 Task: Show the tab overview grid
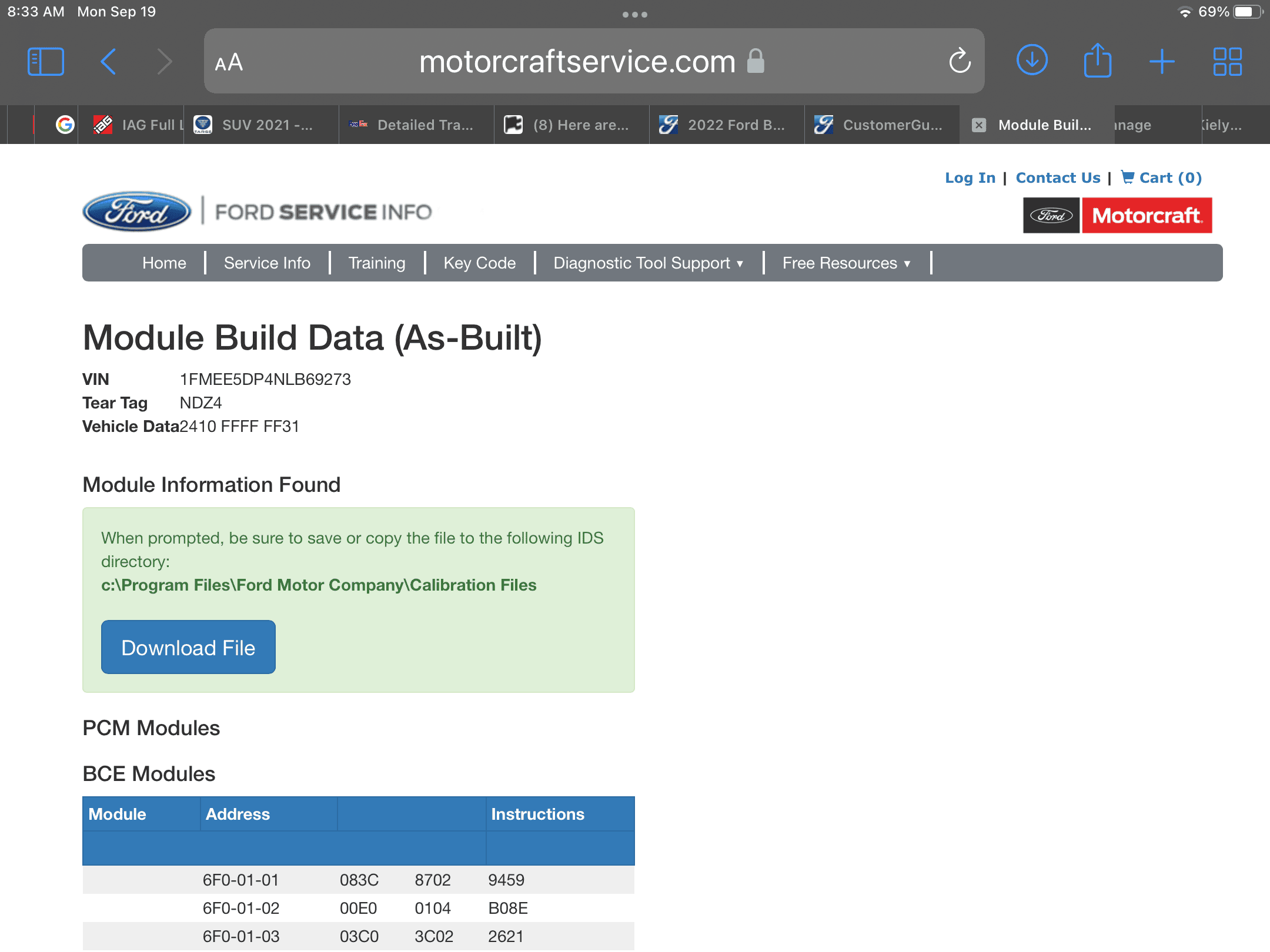pyautogui.click(x=1227, y=62)
